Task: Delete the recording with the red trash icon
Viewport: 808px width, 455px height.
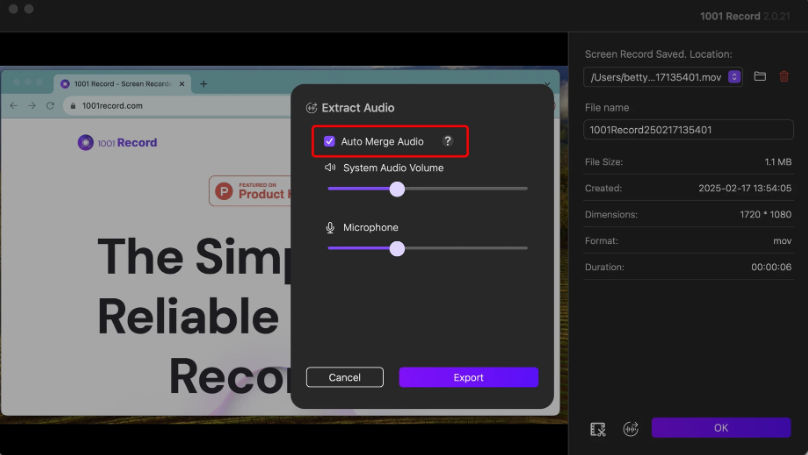Action: [784, 77]
